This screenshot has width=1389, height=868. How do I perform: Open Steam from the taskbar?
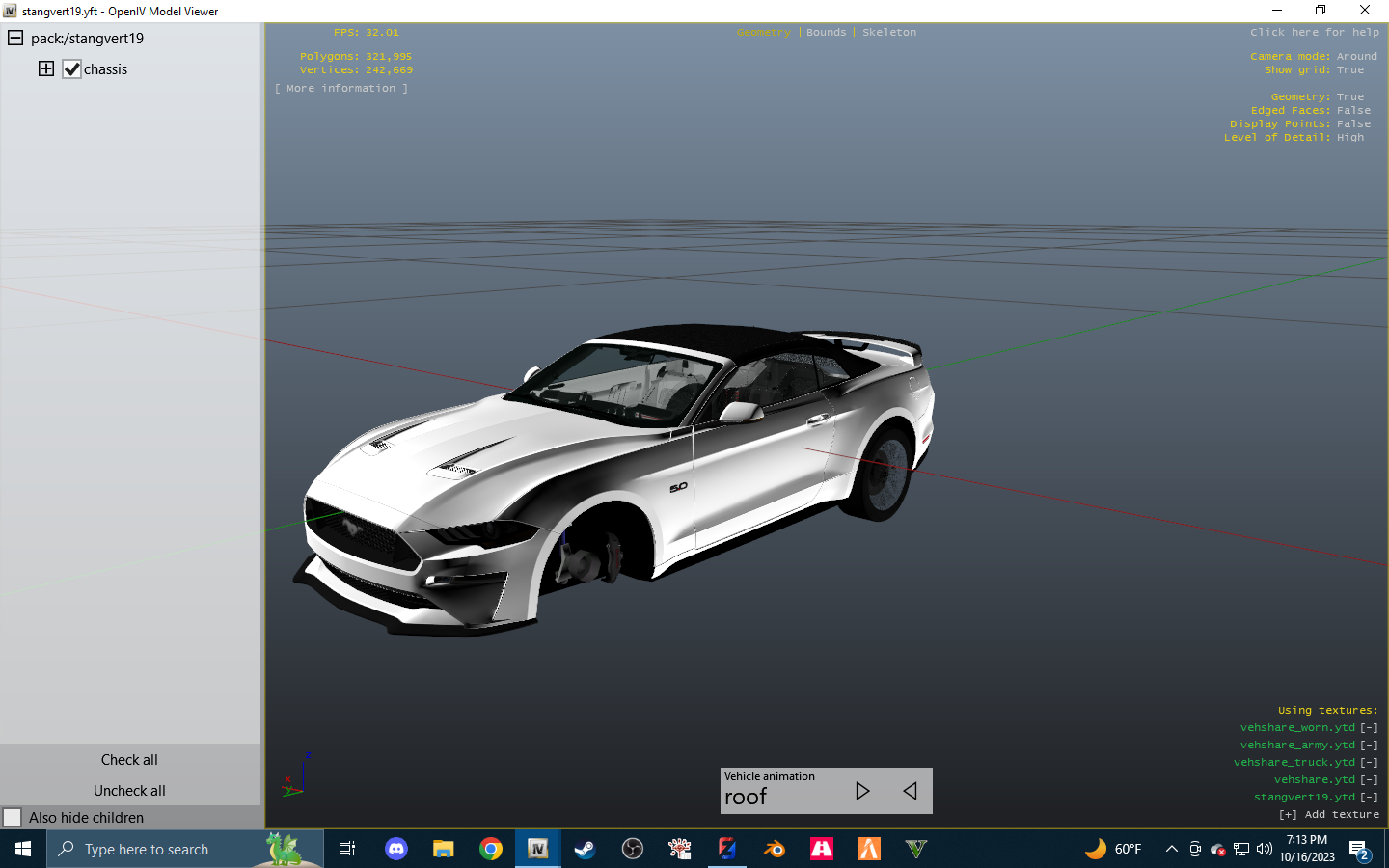tap(584, 849)
